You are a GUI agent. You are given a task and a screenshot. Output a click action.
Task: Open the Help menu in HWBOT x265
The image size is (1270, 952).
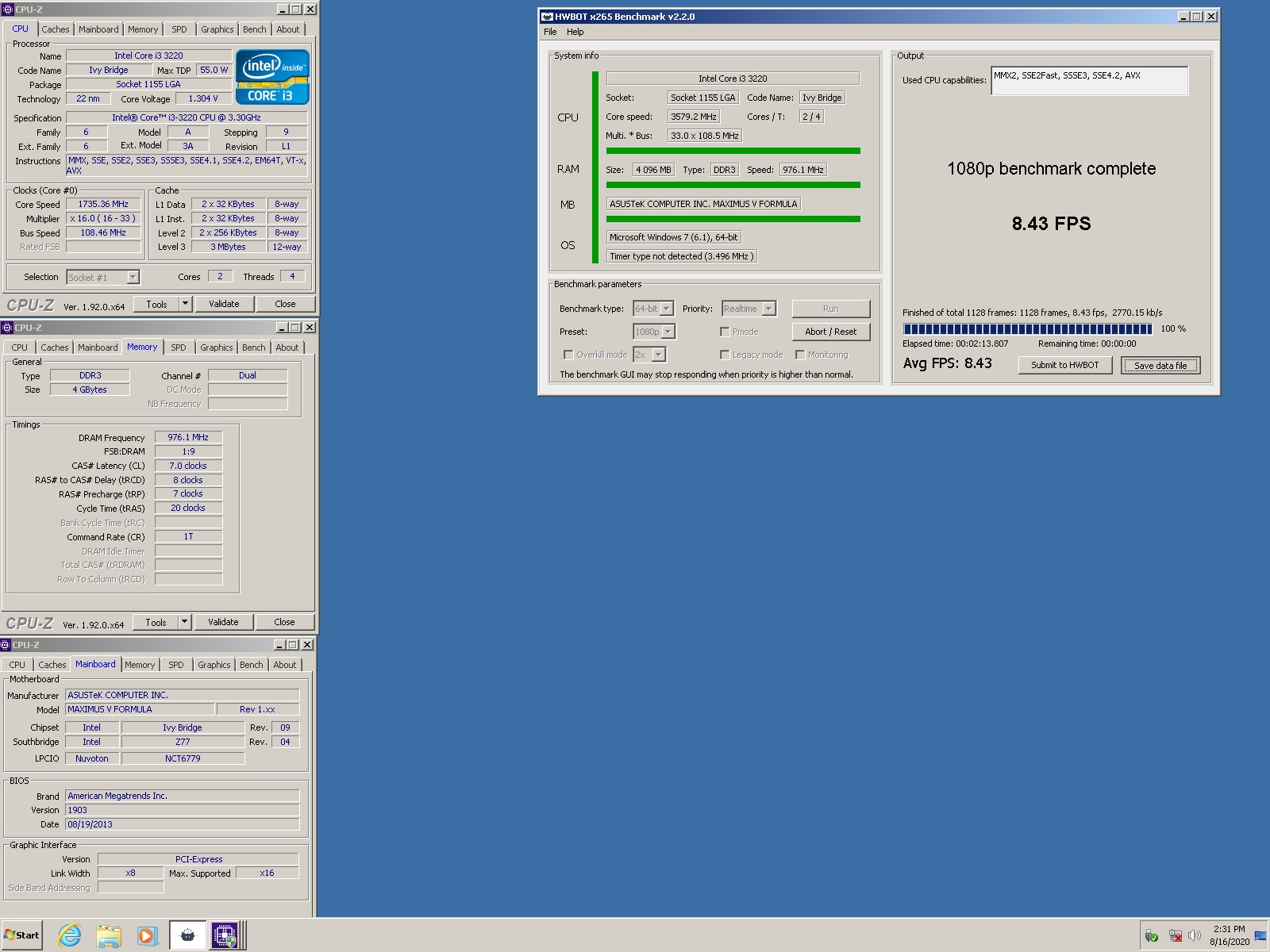[x=575, y=32]
